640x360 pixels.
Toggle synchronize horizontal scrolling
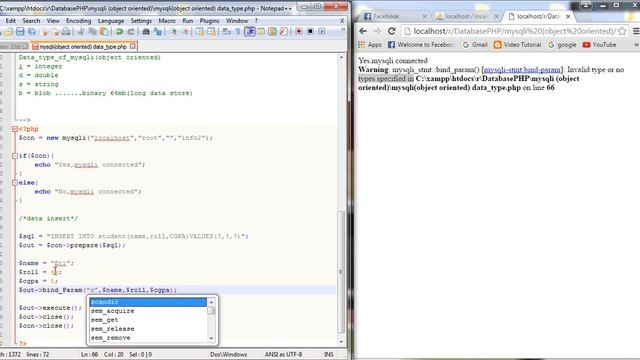pos(211,31)
